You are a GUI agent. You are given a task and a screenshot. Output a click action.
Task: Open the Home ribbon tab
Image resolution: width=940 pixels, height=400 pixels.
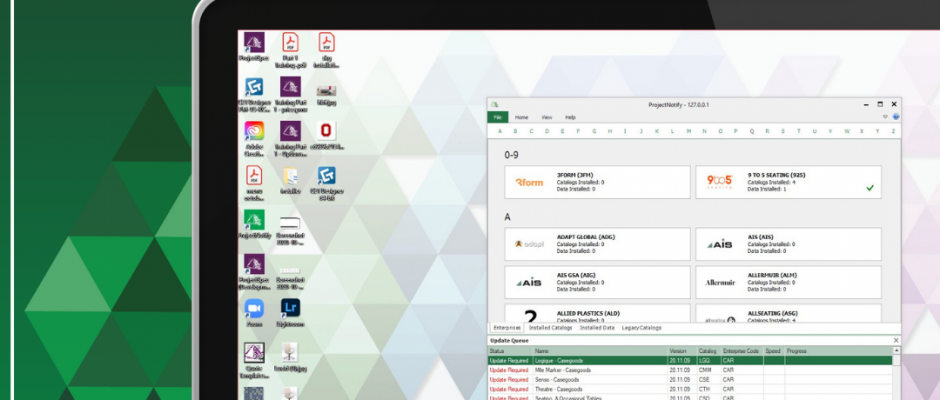(x=522, y=118)
